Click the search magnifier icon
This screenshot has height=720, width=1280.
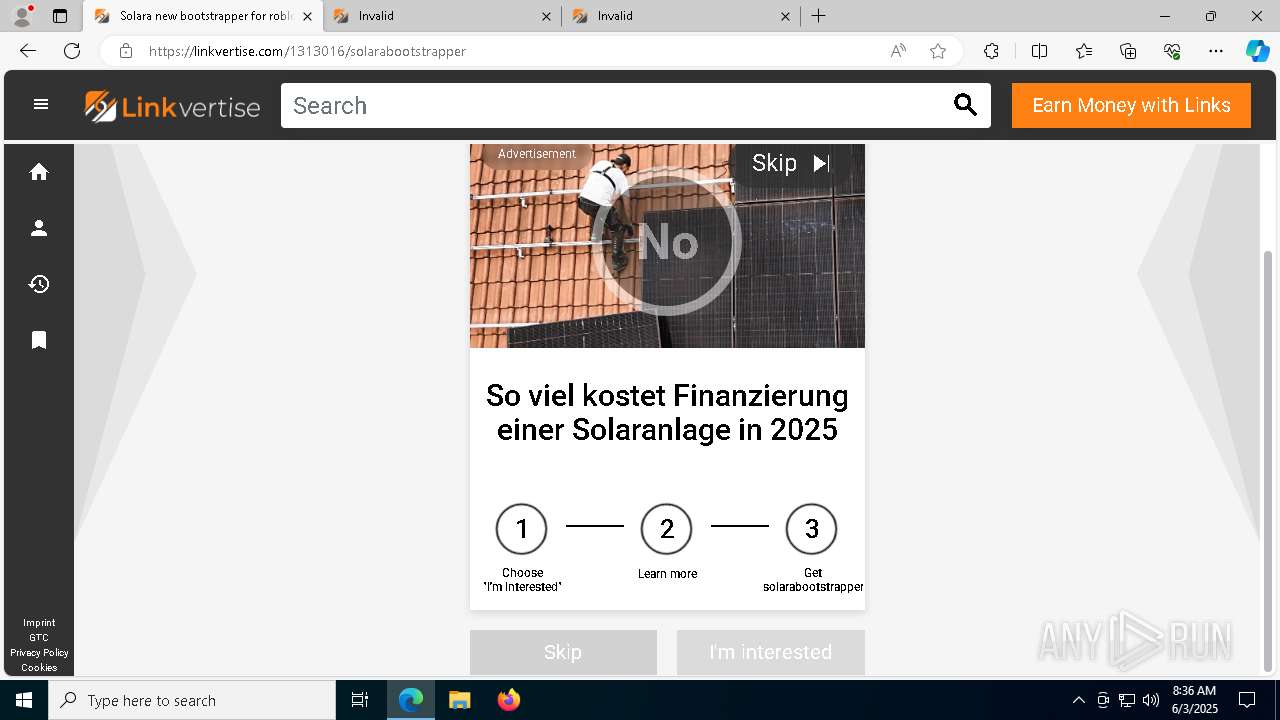[965, 105]
